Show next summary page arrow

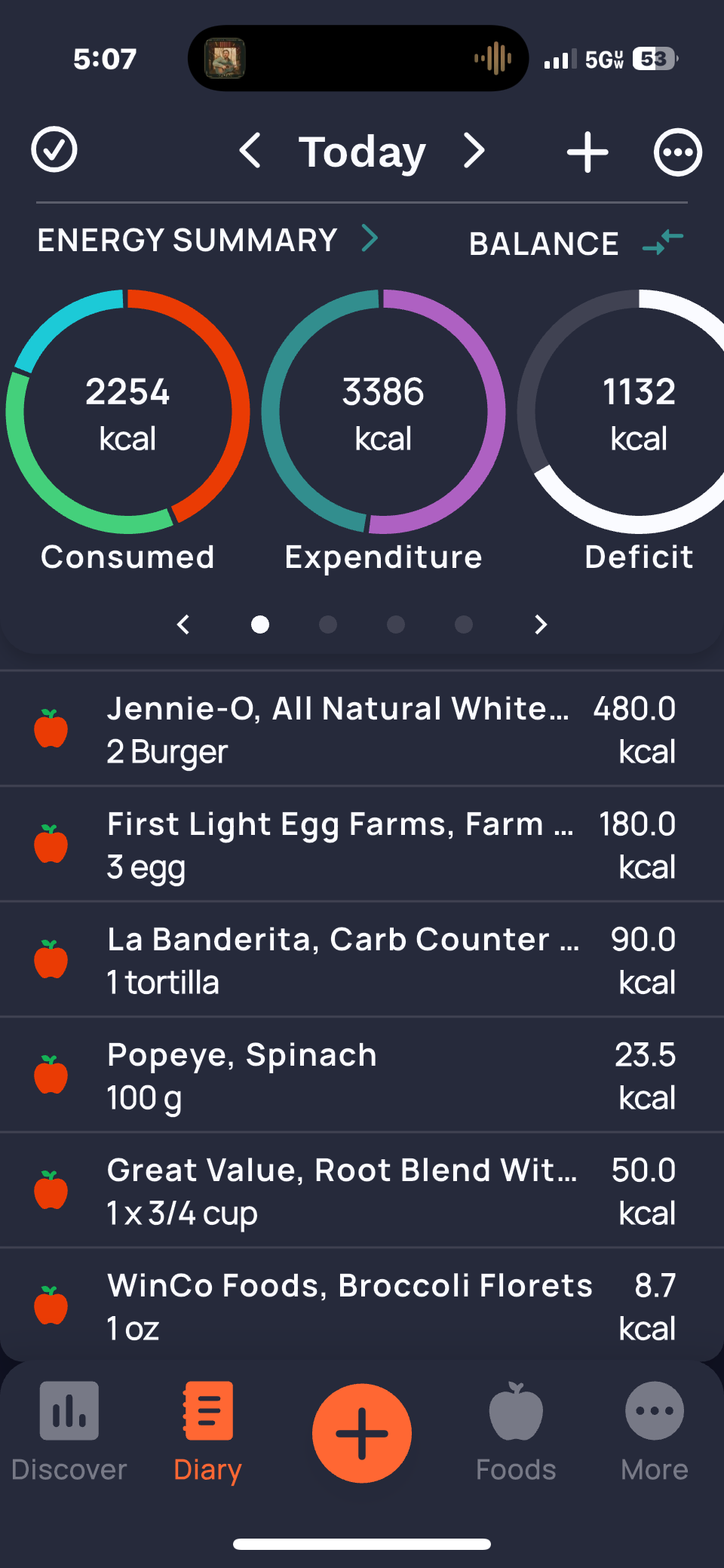point(540,624)
